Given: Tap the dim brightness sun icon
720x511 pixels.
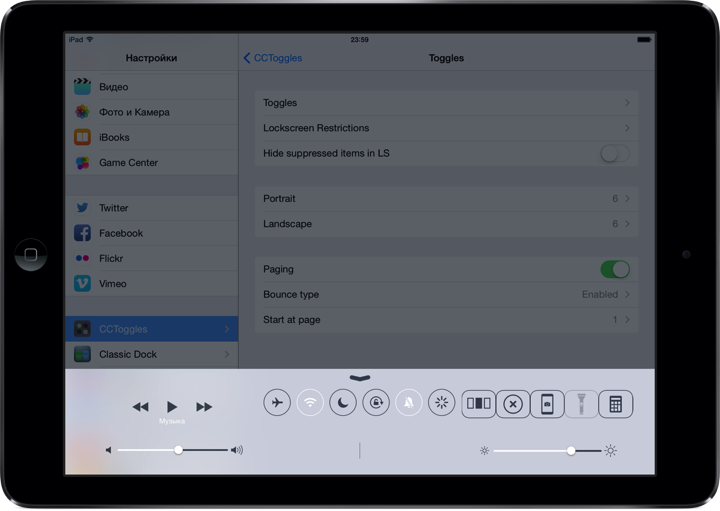Looking at the screenshot, I should pos(484,451).
